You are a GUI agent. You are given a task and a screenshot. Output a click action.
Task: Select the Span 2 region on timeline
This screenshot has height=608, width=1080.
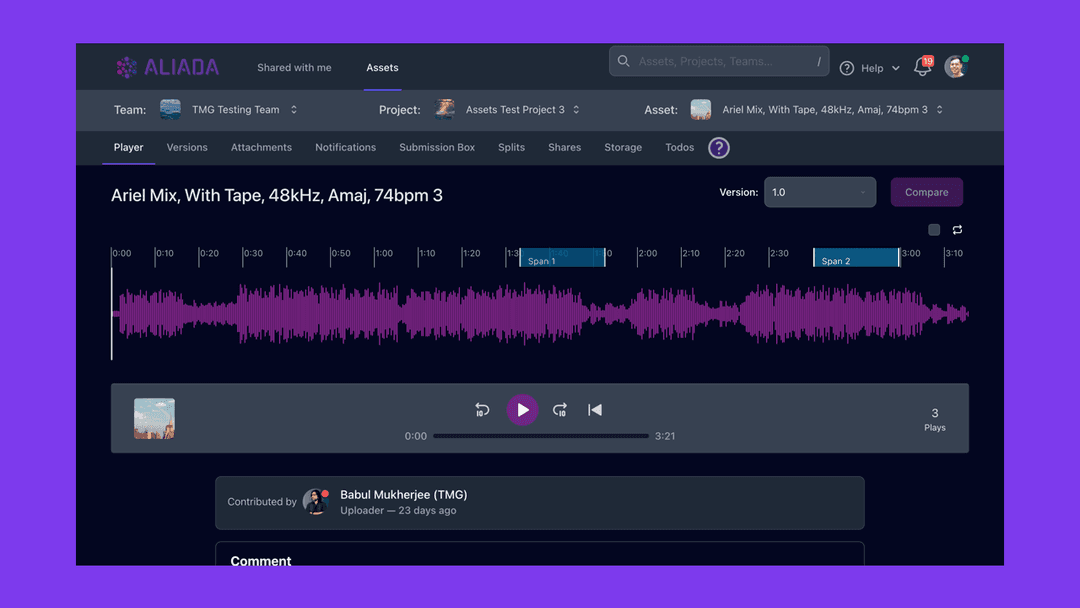(x=856, y=258)
